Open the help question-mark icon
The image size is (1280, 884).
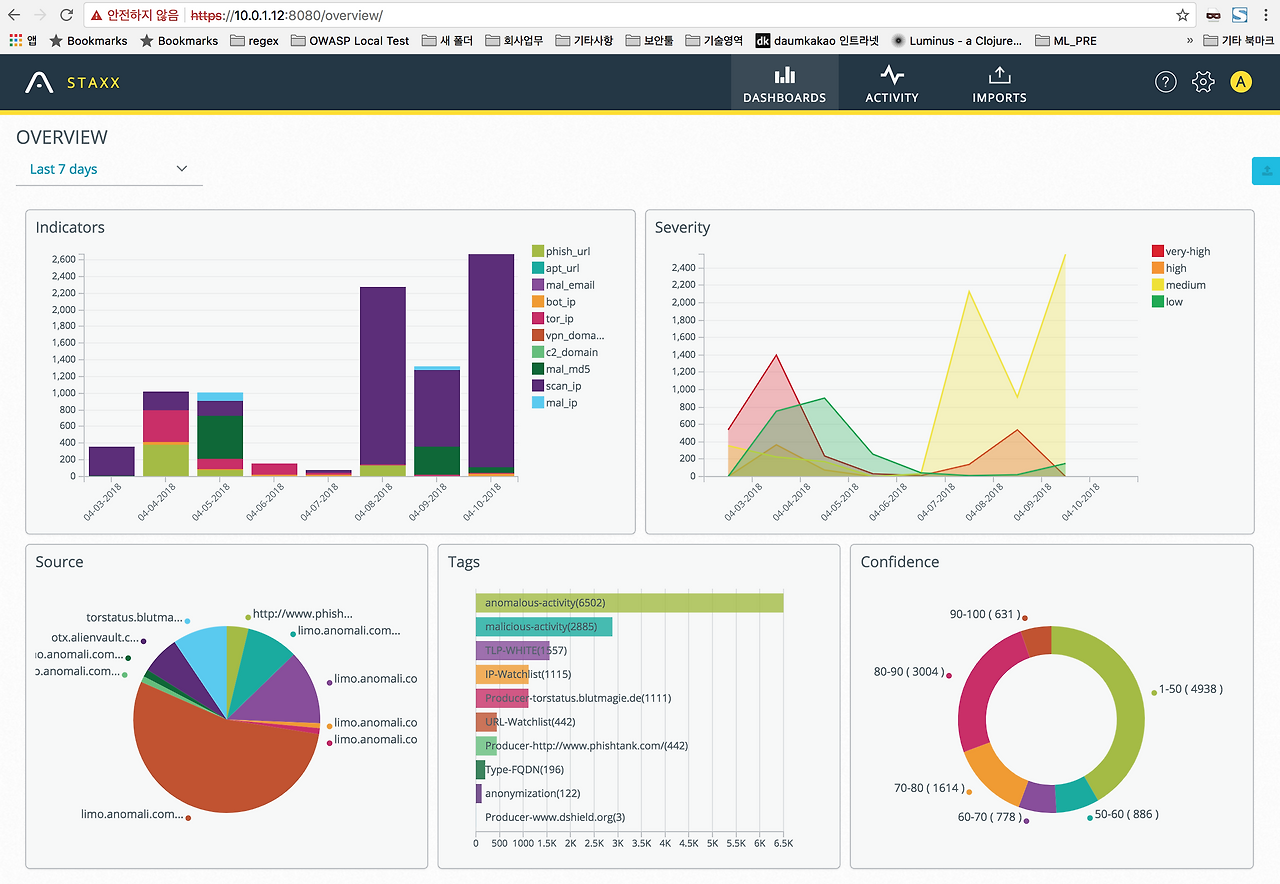pos(1166,82)
